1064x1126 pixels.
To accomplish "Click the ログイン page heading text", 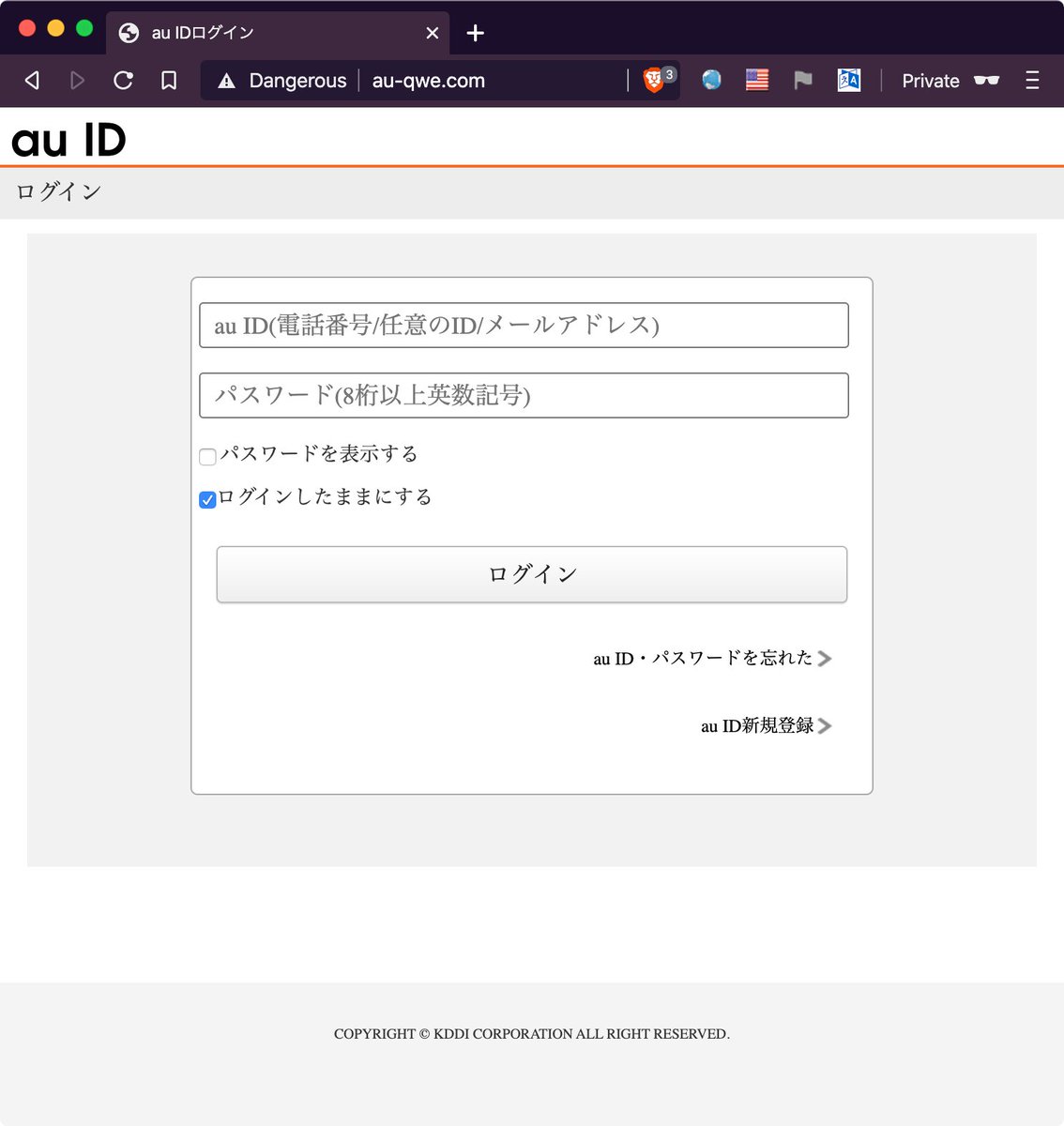I will click(x=59, y=191).
